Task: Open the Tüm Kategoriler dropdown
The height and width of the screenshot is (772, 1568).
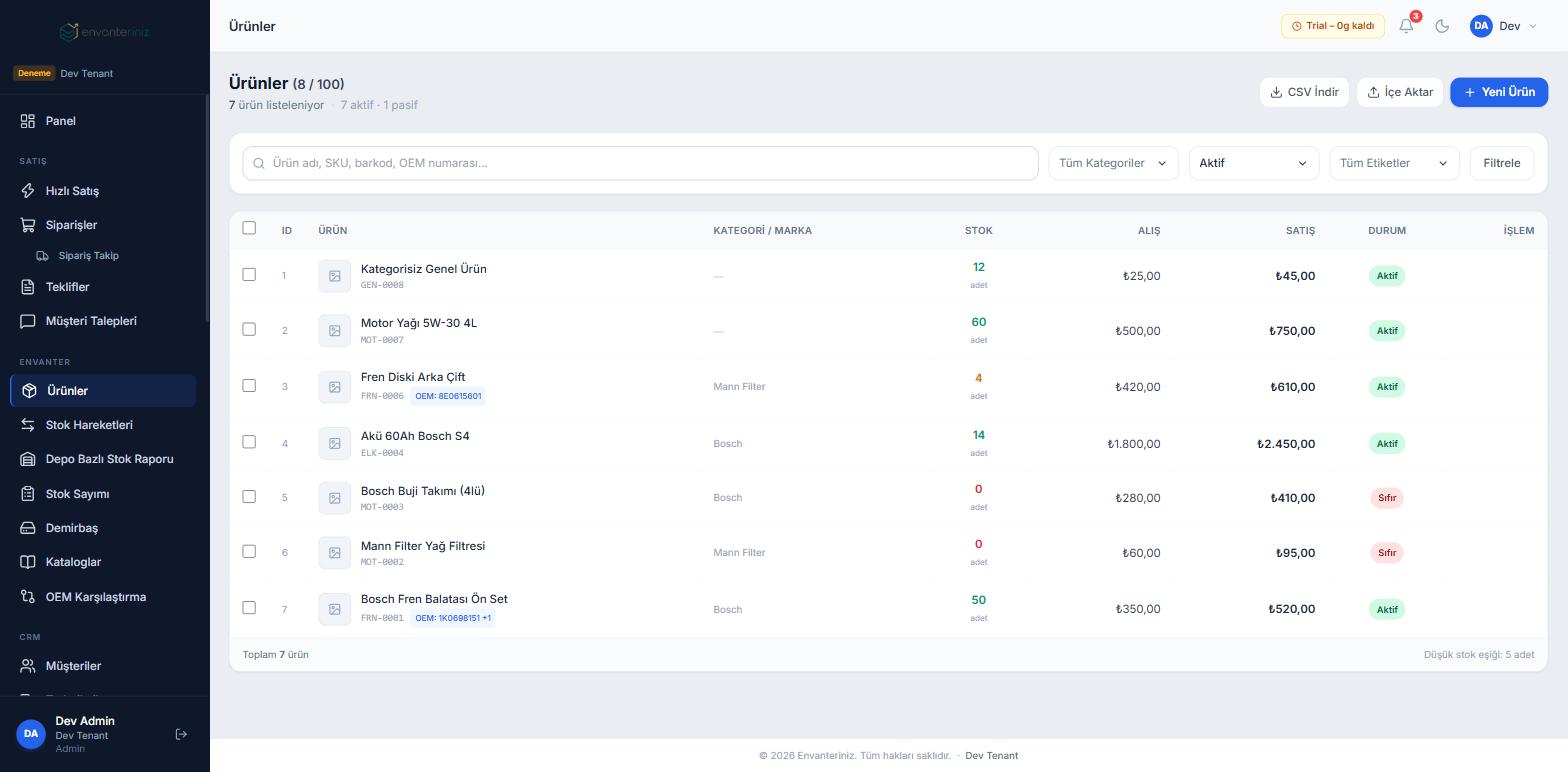Action: (x=1113, y=163)
